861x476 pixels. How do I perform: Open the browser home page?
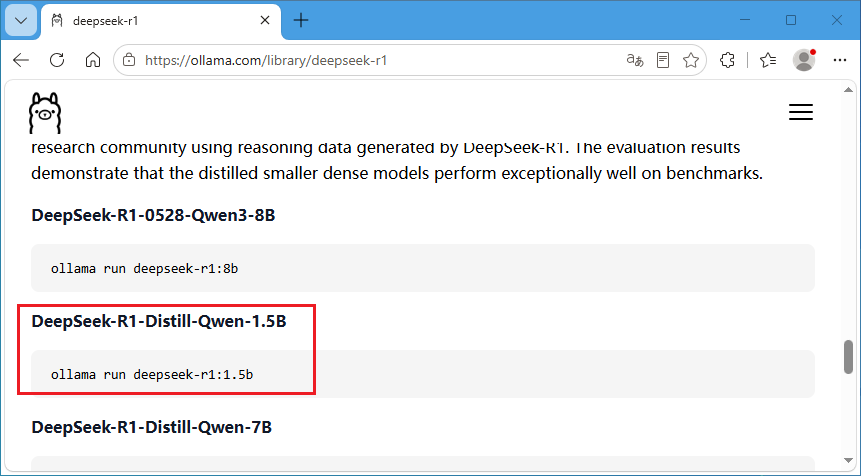(93, 60)
